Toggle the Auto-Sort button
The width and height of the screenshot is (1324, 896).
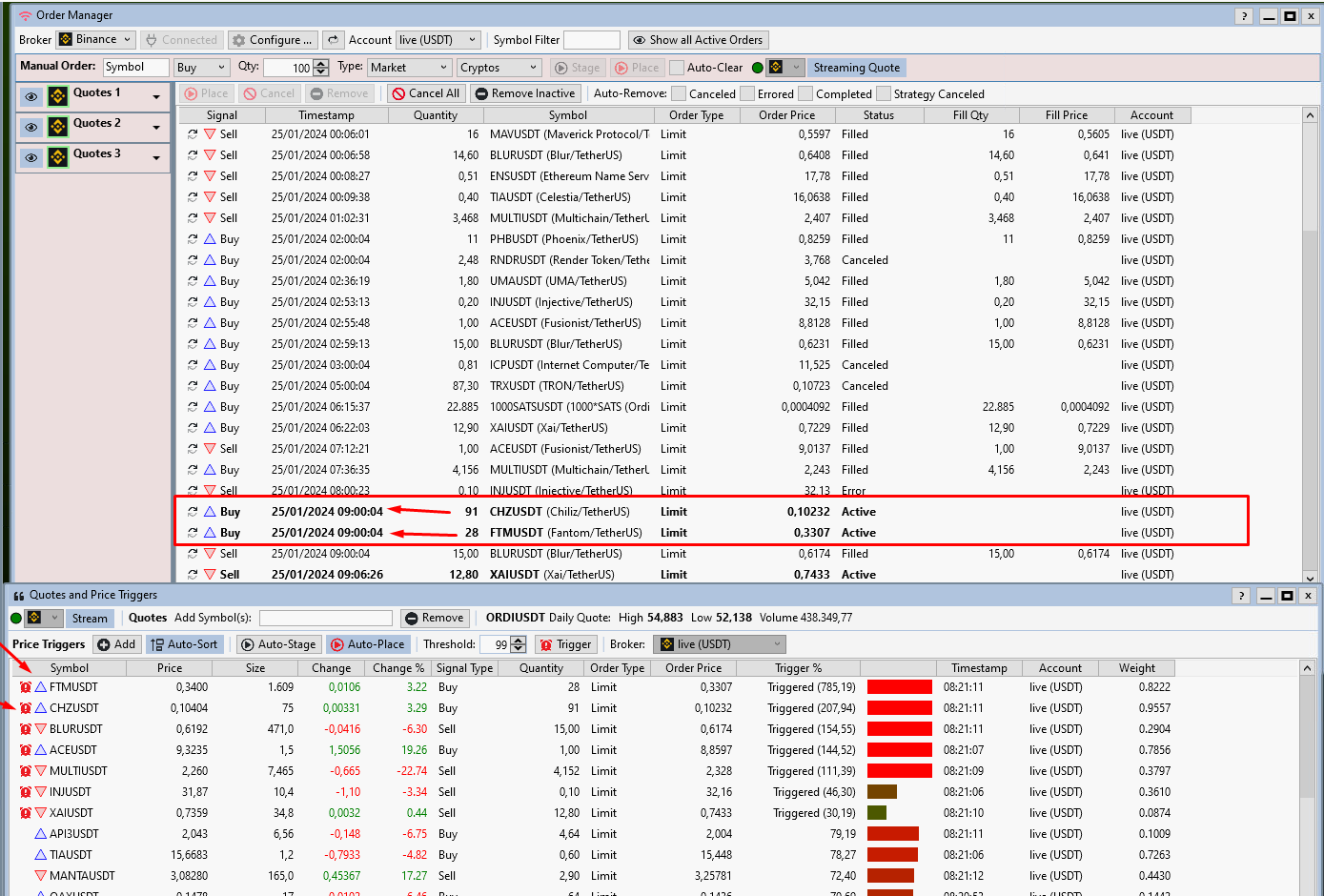point(184,644)
